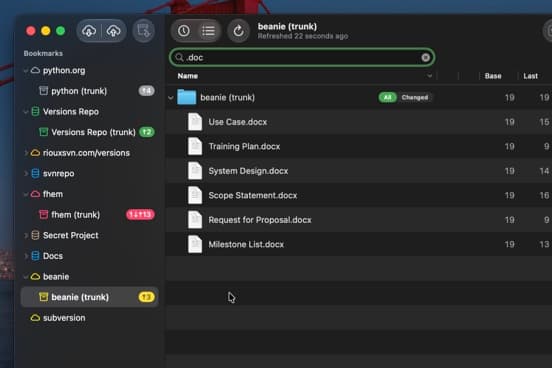Clear the .doc search field
The height and width of the screenshot is (368, 552).
tap(425, 57)
